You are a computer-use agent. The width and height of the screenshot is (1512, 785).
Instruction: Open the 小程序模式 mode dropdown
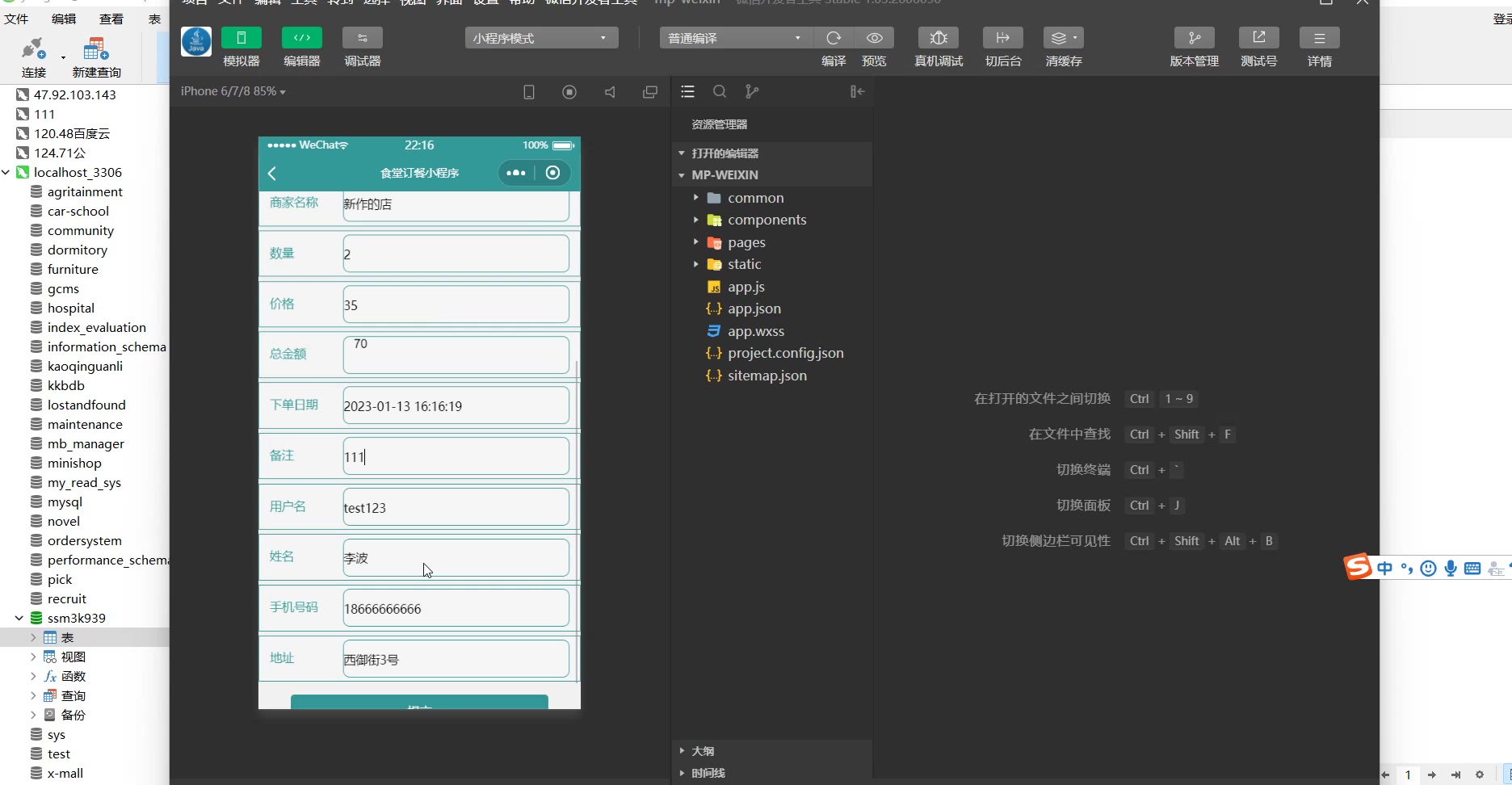click(541, 38)
